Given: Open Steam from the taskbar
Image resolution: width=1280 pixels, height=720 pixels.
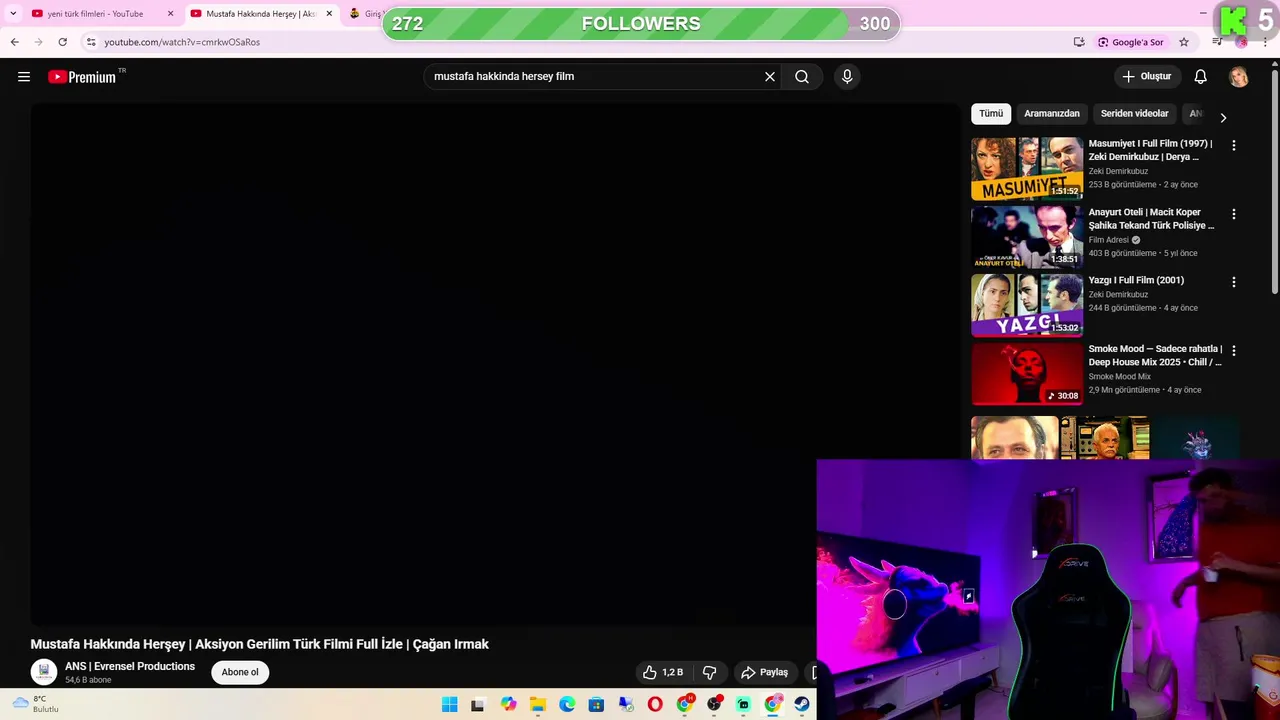Looking at the screenshot, I should pos(802,704).
